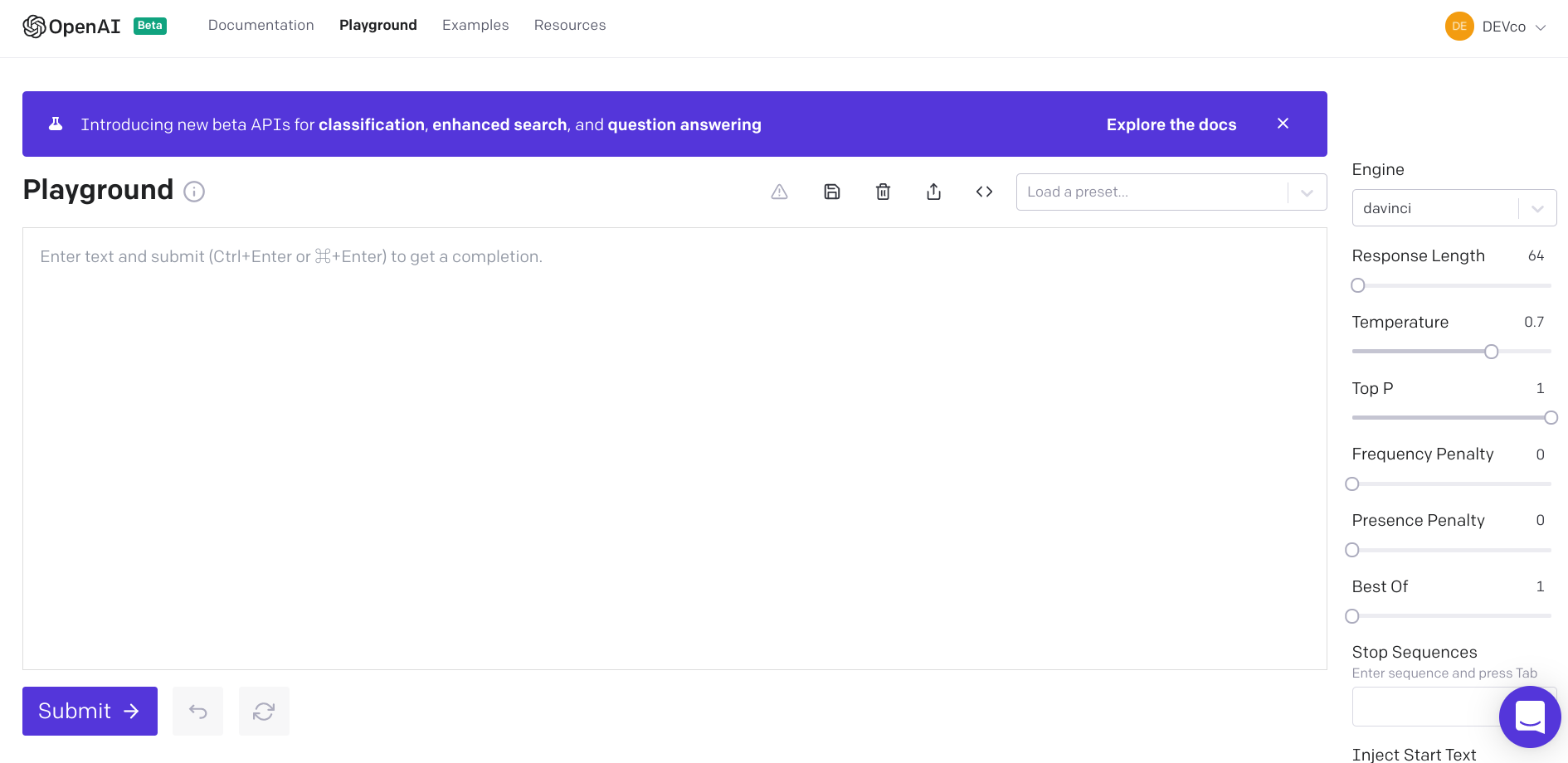Click the undo arrow button

click(197, 711)
